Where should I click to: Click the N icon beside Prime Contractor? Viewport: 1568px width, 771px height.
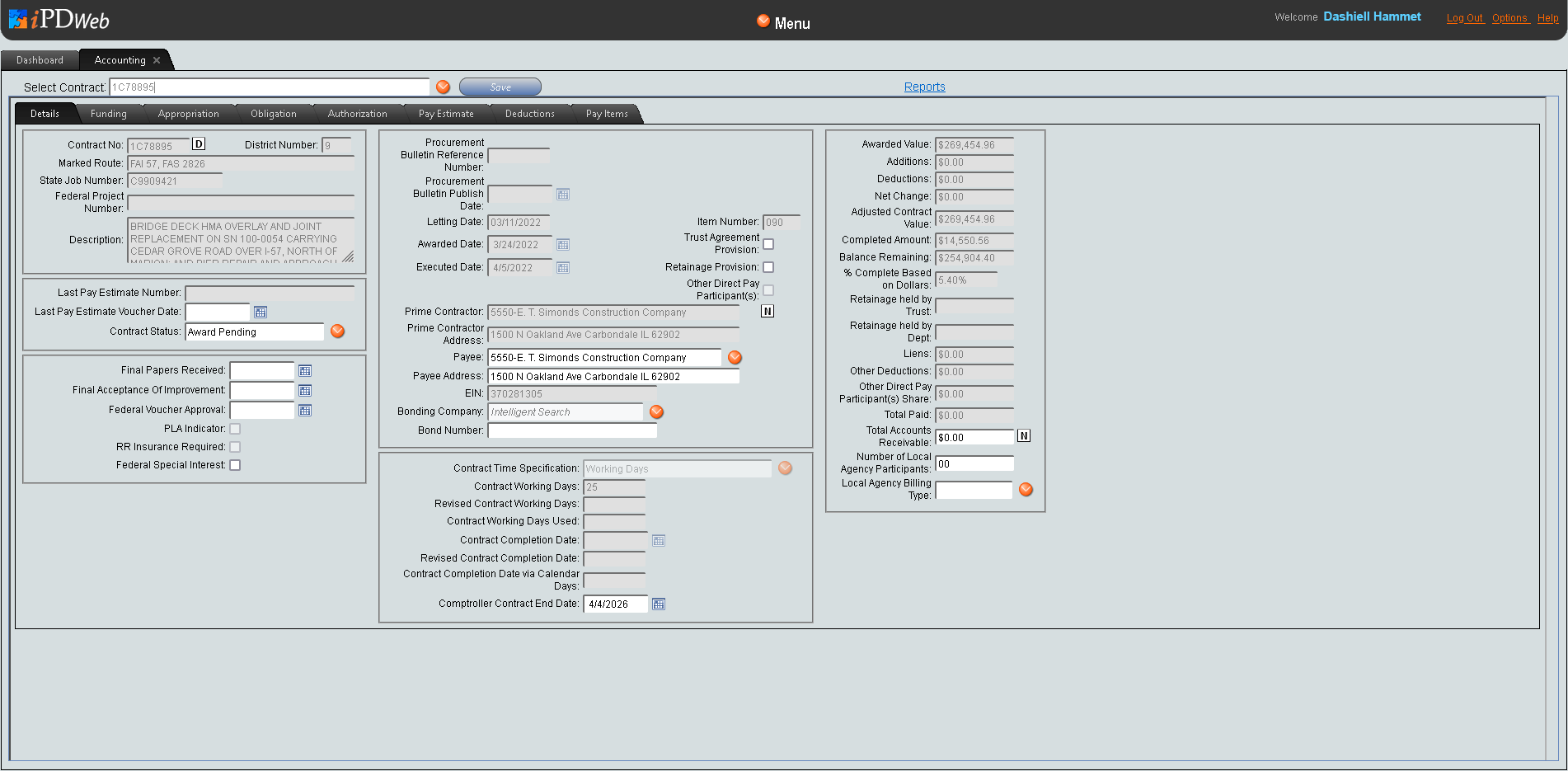(768, 312)
